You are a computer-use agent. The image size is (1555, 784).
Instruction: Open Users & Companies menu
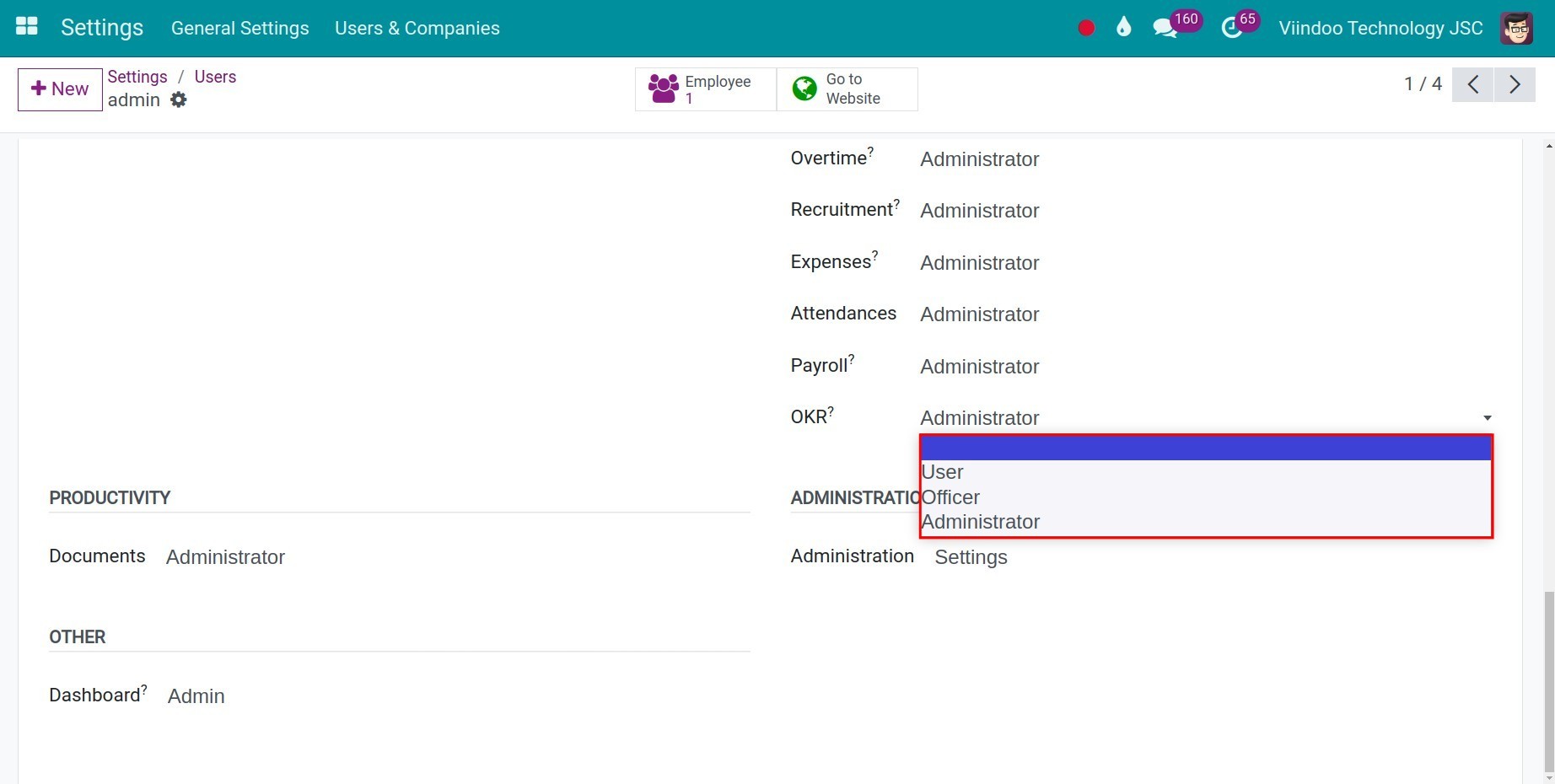[x=417, y=28]
